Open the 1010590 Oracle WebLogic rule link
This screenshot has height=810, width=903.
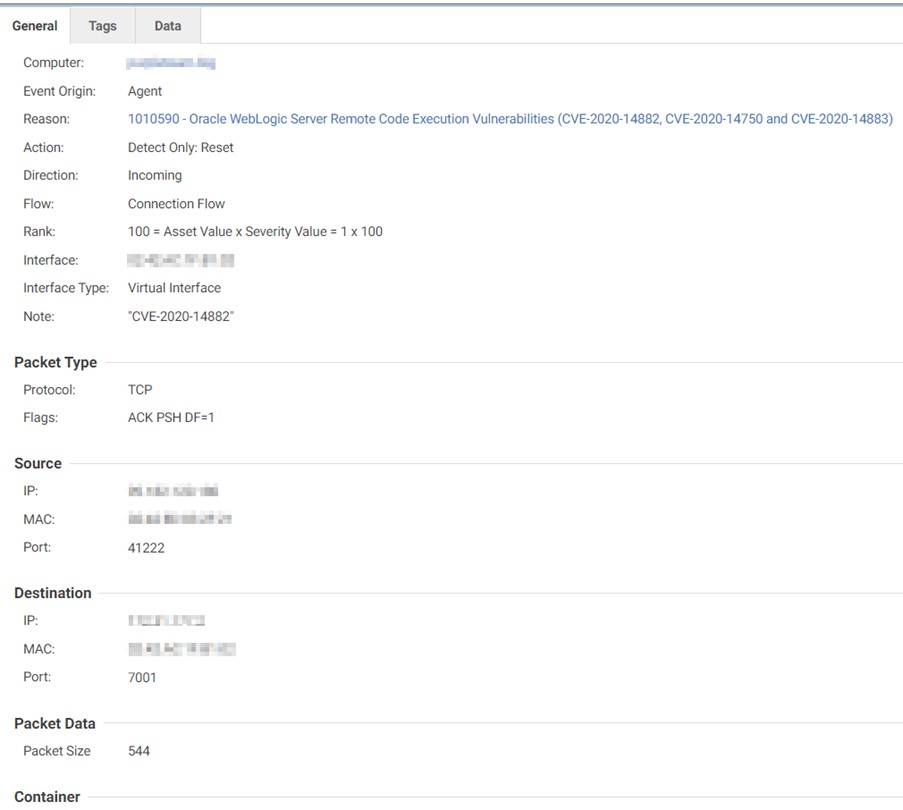click(510, 119)
